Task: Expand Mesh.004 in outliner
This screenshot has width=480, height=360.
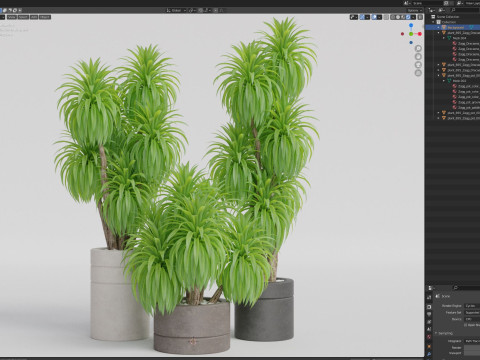Action: (444, 38)
